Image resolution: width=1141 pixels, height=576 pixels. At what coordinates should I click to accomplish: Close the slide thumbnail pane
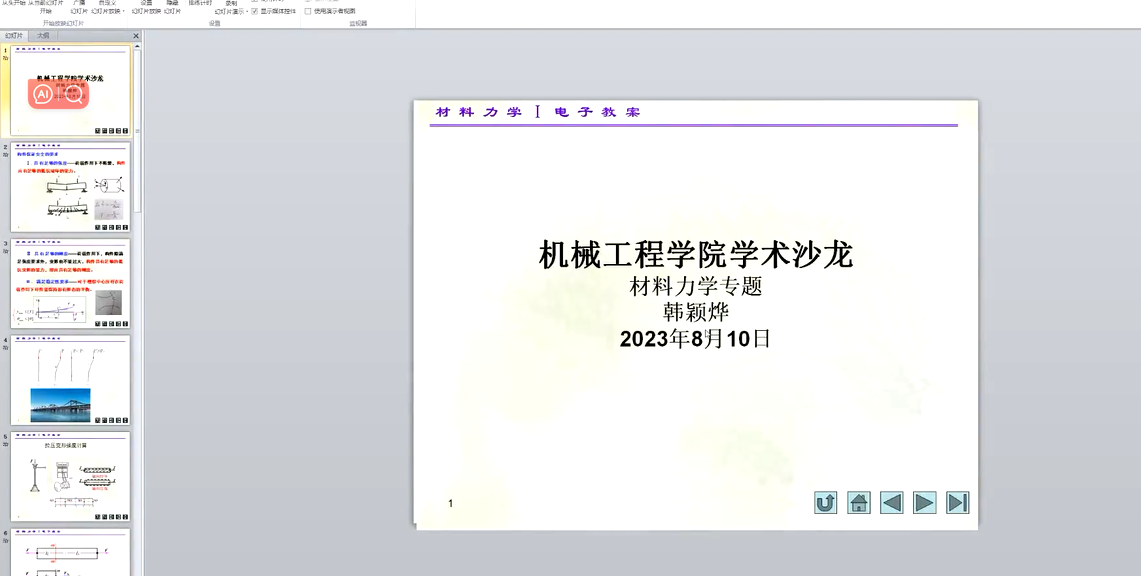136,36
